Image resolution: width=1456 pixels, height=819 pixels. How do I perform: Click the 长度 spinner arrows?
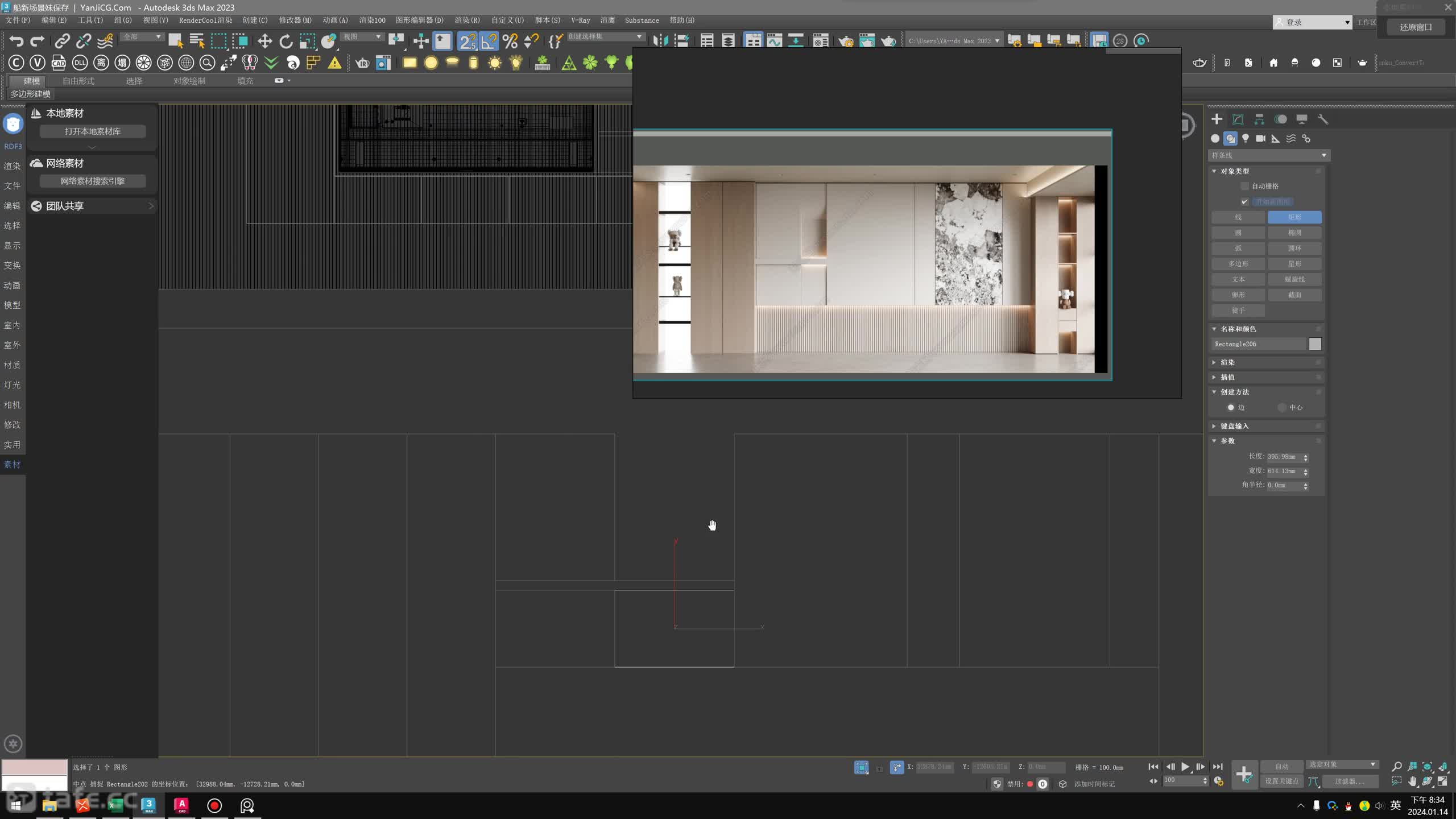pyautogui.click(x=1305, y=457)
